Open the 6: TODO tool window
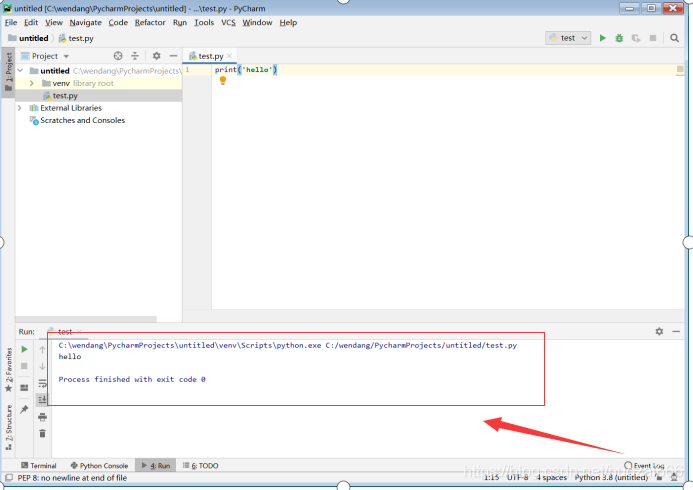 (201, 466)
